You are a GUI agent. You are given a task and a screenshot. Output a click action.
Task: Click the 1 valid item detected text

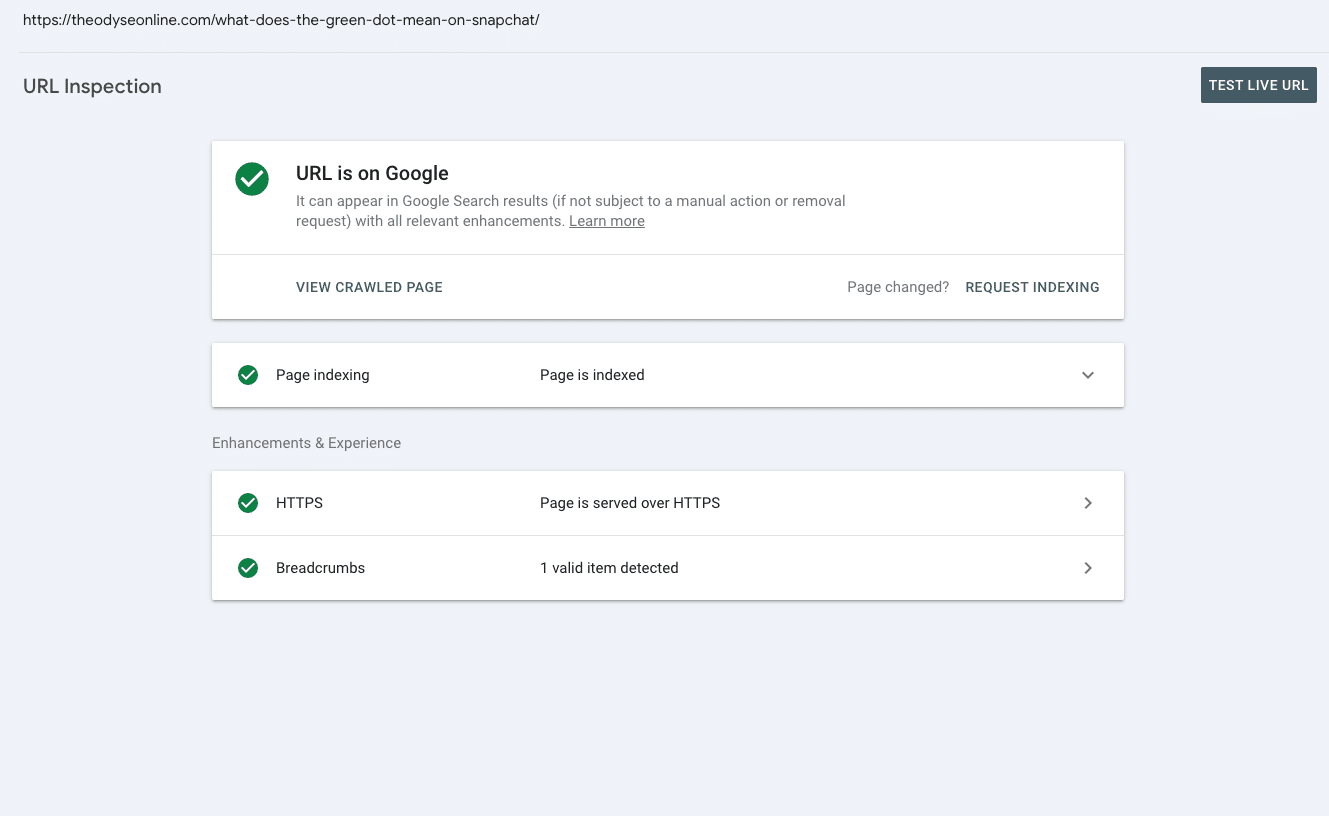pyautogui.click(x=609, y=568)
